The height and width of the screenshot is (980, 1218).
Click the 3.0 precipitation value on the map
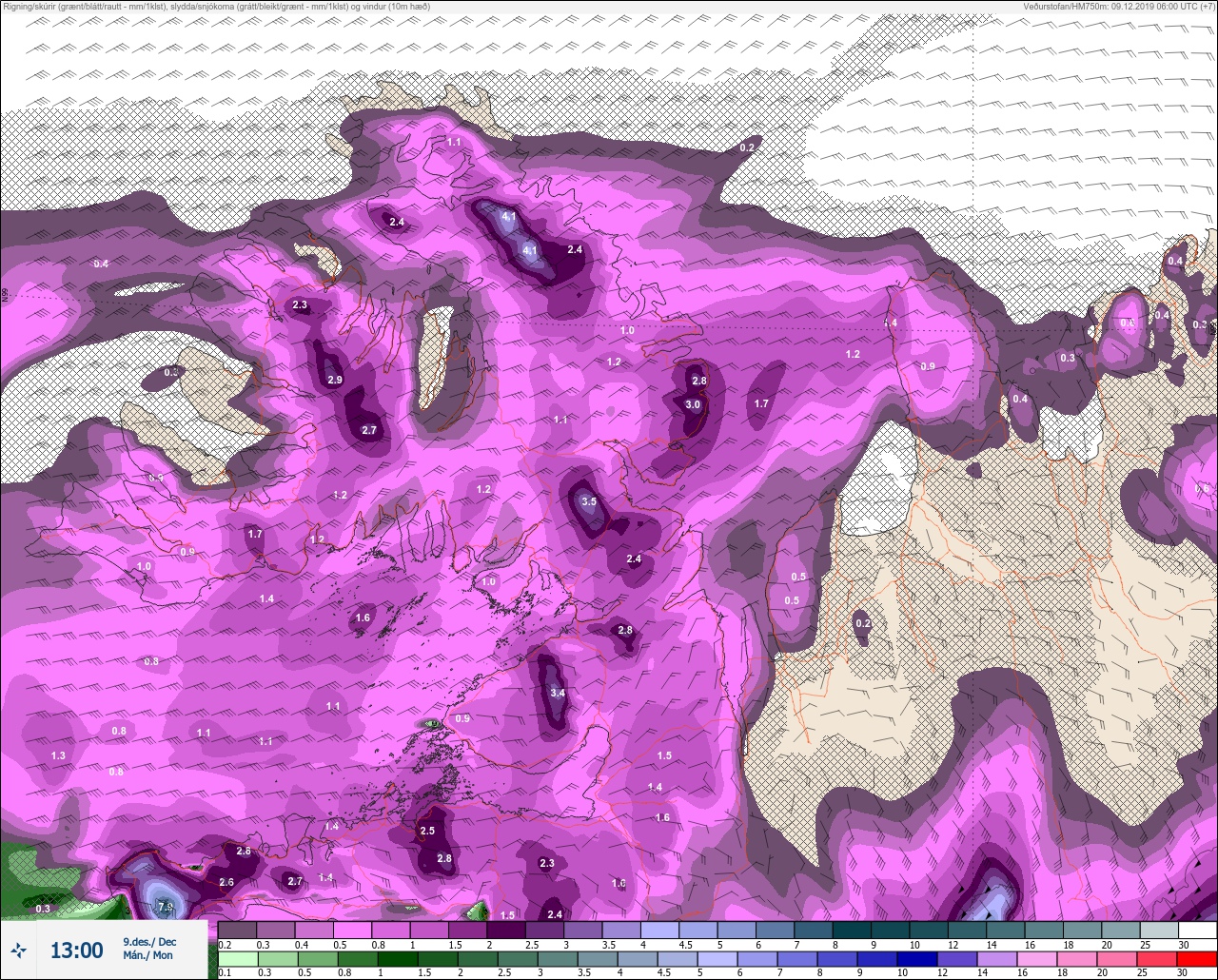coord(693,404)
